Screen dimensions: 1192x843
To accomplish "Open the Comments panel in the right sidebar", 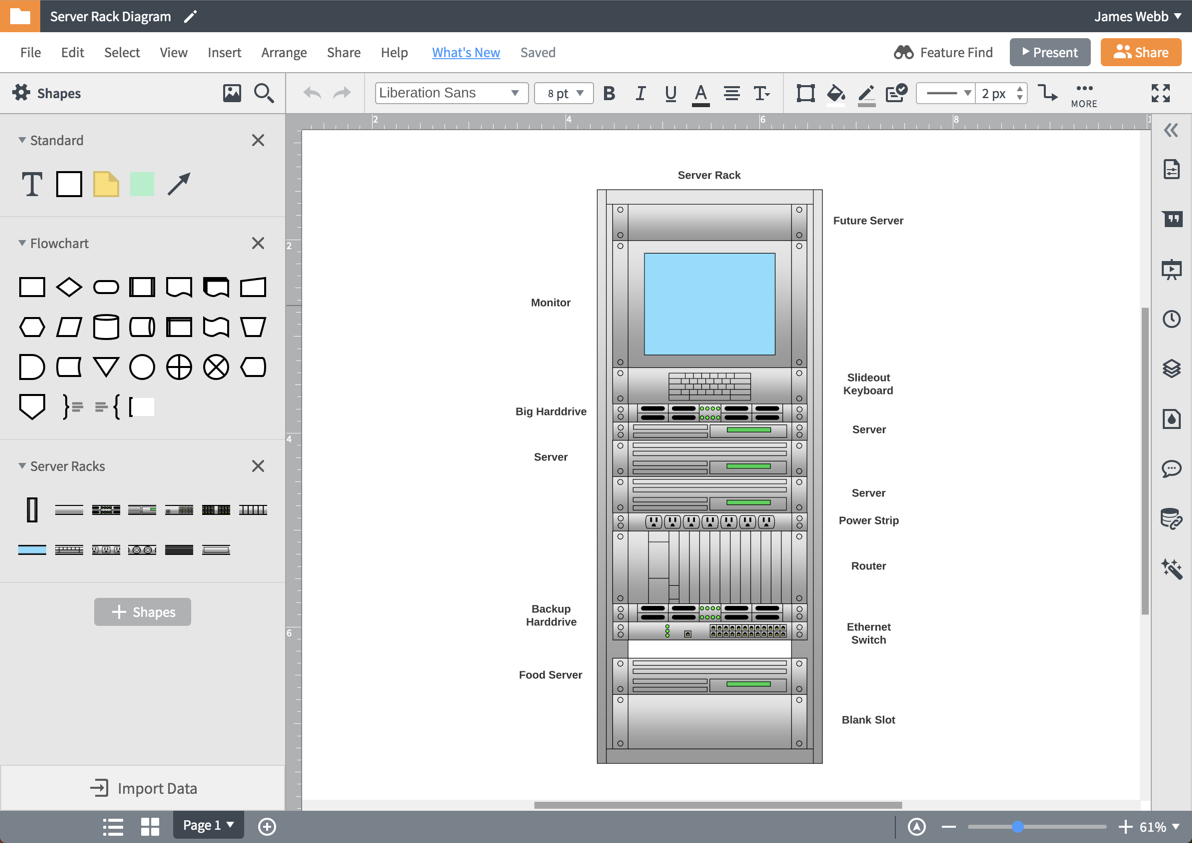I will (1171, 468).
